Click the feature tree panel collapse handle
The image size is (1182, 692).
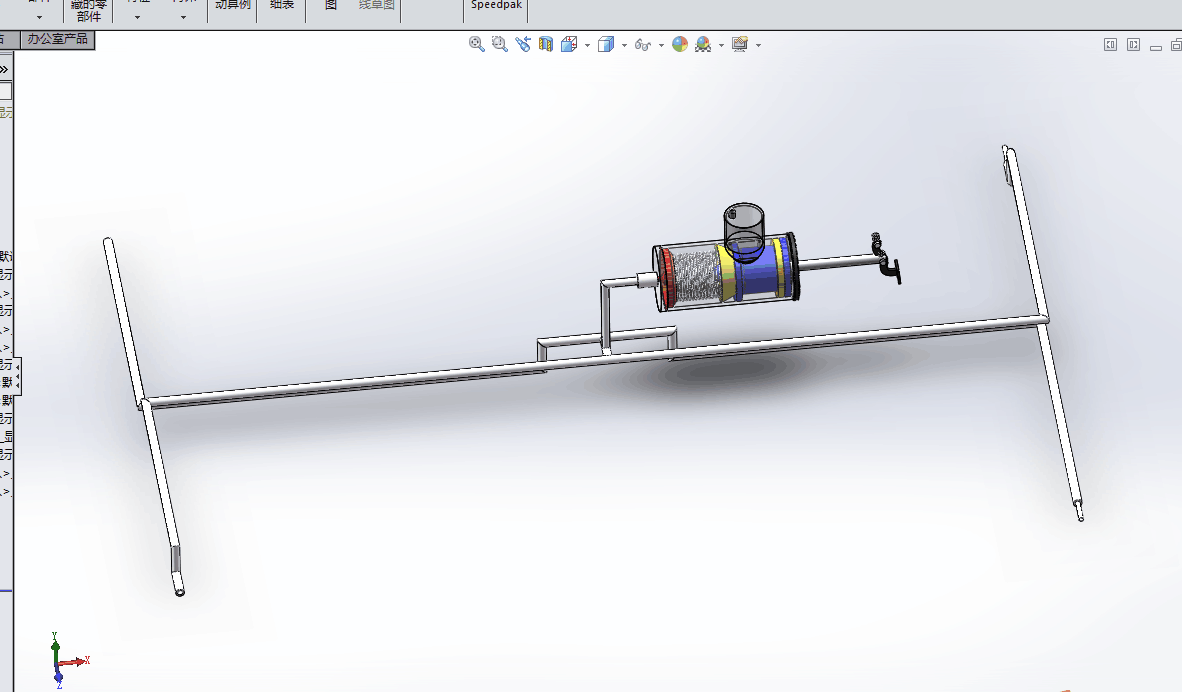pyautogui.click(x=18, y=376)
